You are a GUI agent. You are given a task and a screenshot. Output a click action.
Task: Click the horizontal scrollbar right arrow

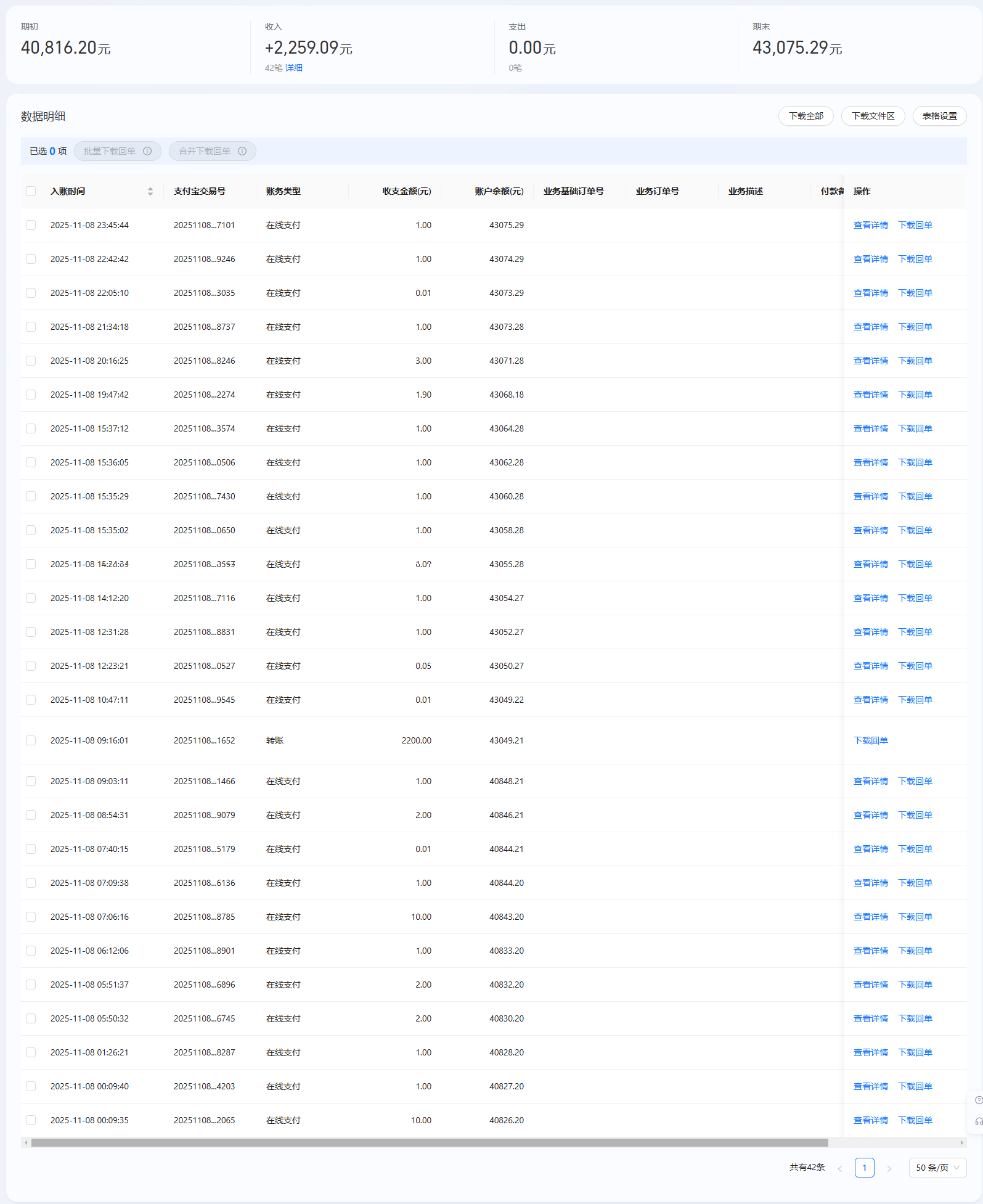[x=961, y=1142]
